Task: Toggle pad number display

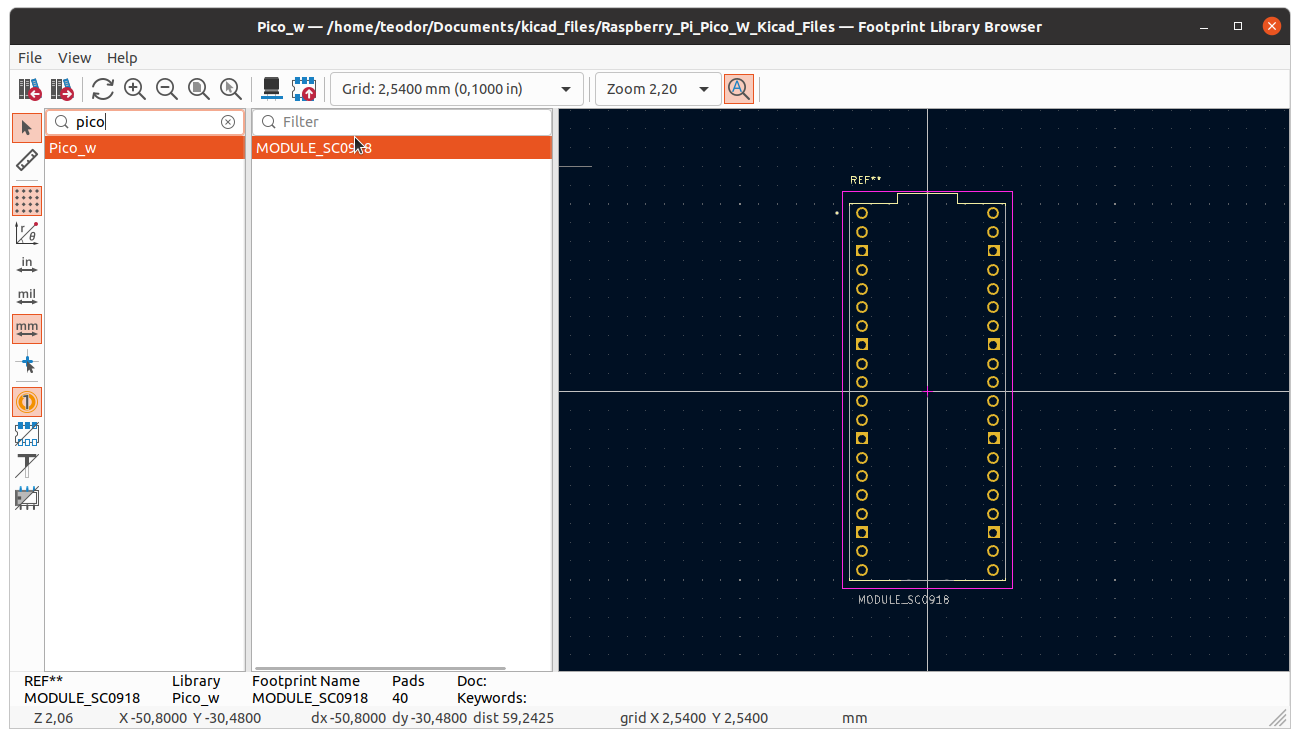Action: pos(27,402)
